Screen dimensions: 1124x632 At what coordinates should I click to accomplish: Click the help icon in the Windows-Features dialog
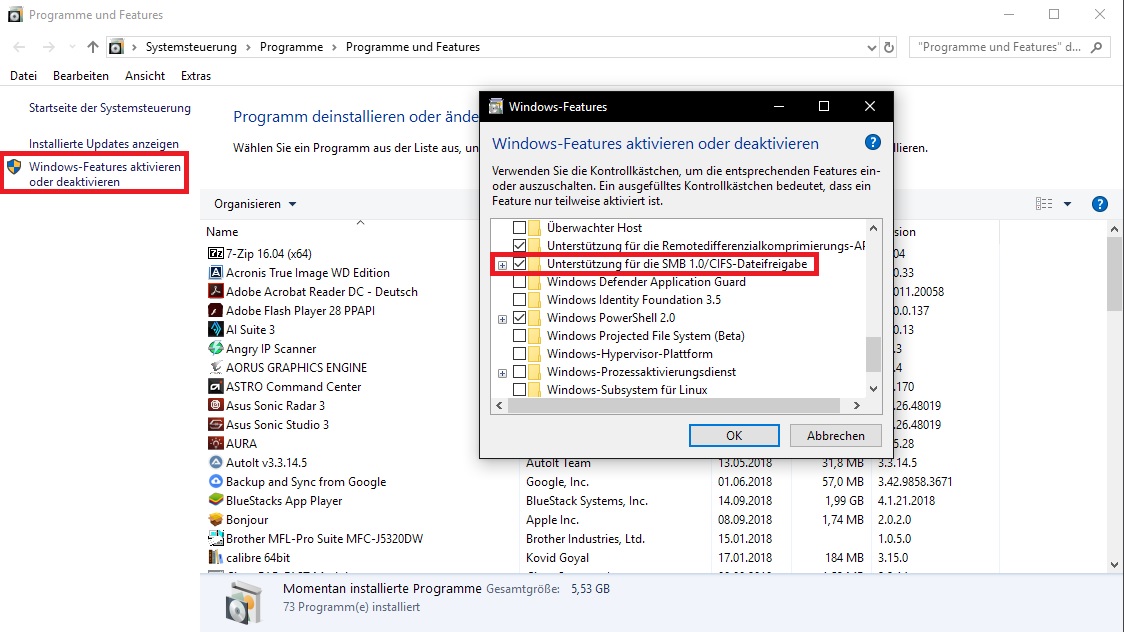click(872, 142)
